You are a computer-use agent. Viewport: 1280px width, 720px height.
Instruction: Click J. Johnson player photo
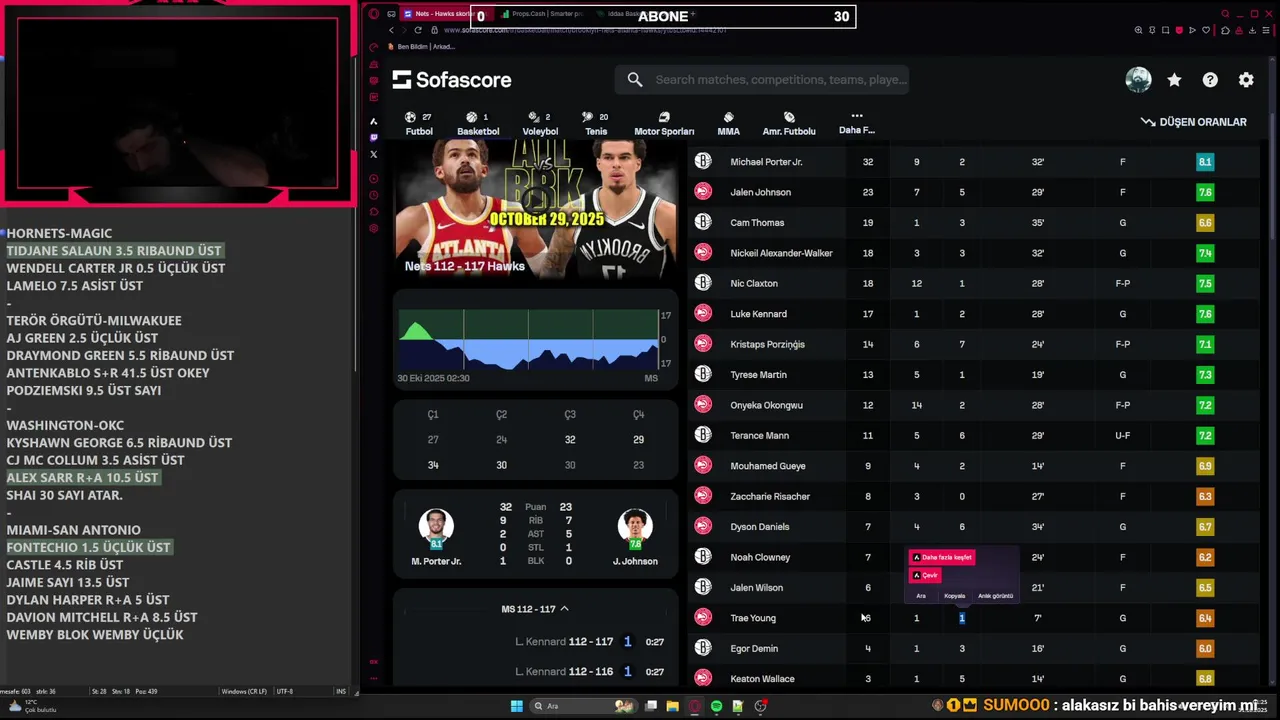tap(635, 525)
